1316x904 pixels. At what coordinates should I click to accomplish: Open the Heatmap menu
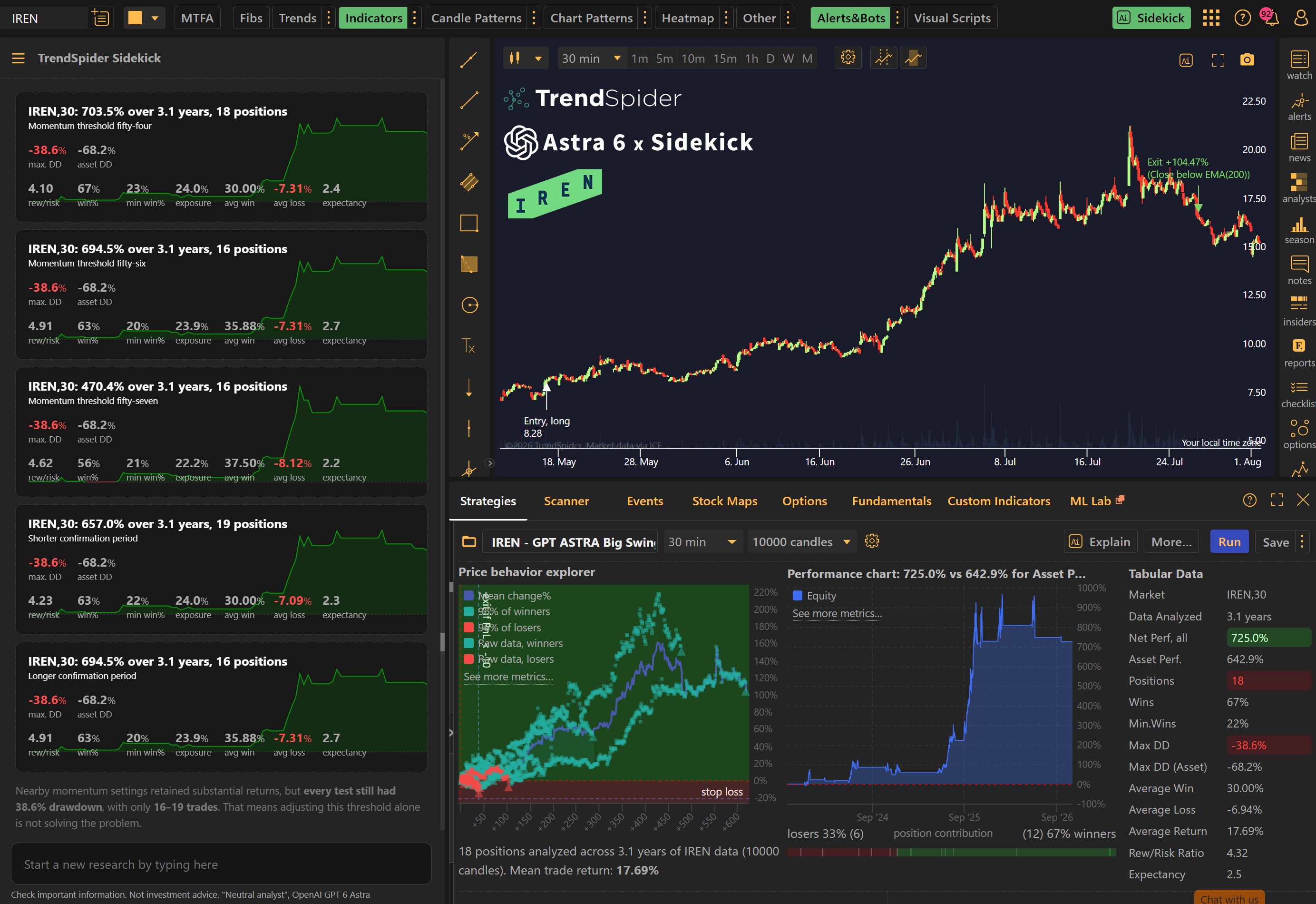[687, 18]
